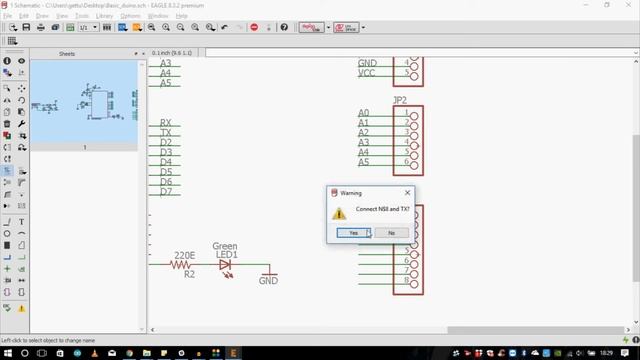Click the Zoom to fit icon

(x=151, y=27)
